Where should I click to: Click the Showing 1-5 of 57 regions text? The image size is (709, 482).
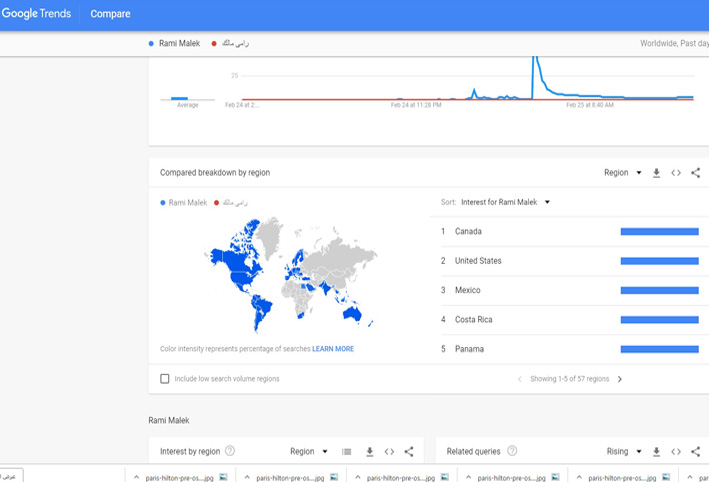(x=569, y=379)
